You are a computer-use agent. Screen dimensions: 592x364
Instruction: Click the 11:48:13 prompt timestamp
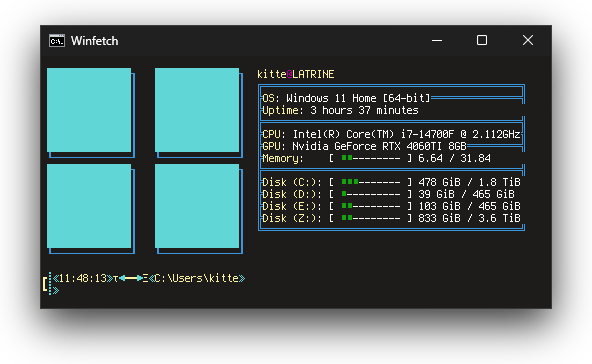83,279
